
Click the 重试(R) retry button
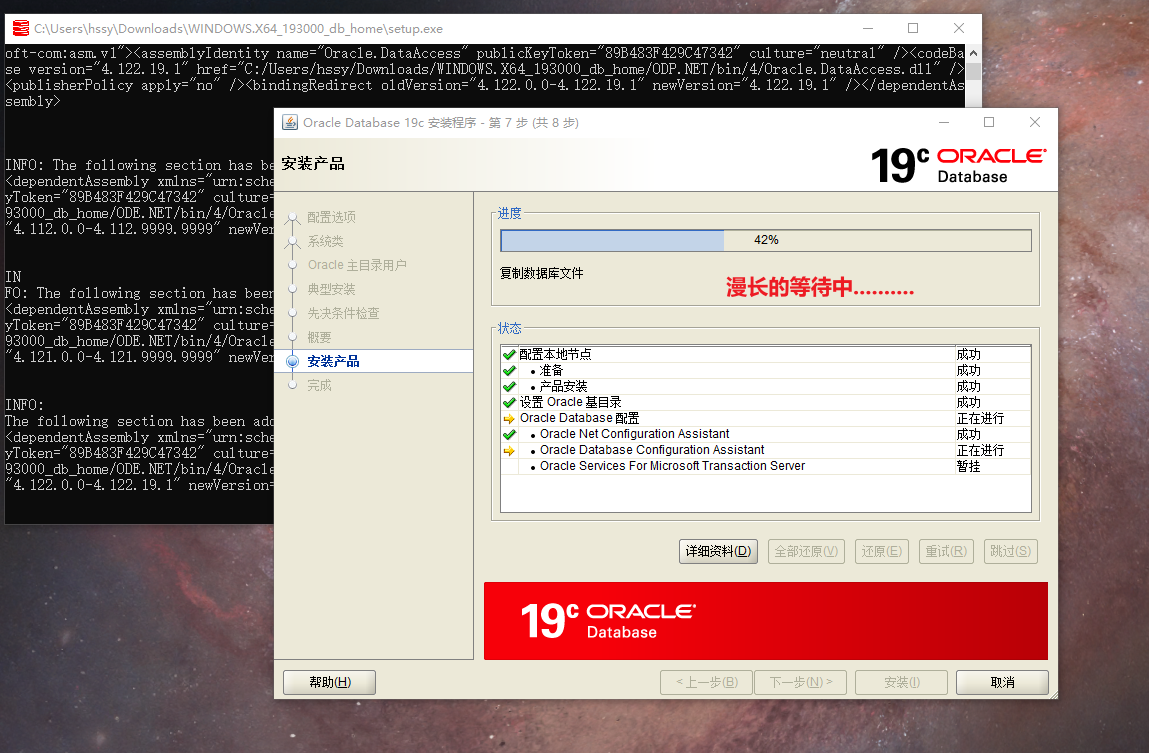coord(946,552)
